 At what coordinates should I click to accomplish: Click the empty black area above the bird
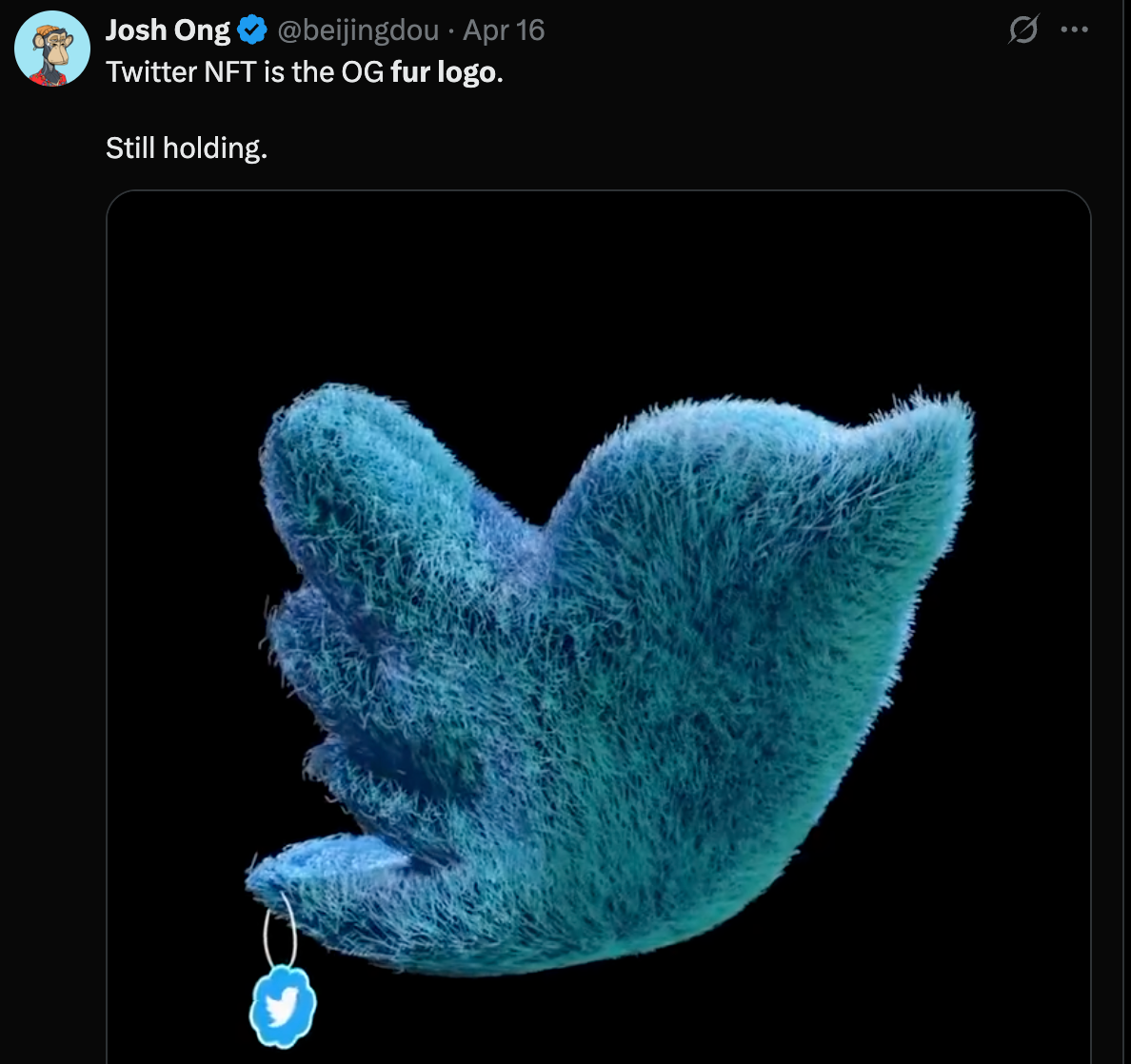(x=598, y=286)
